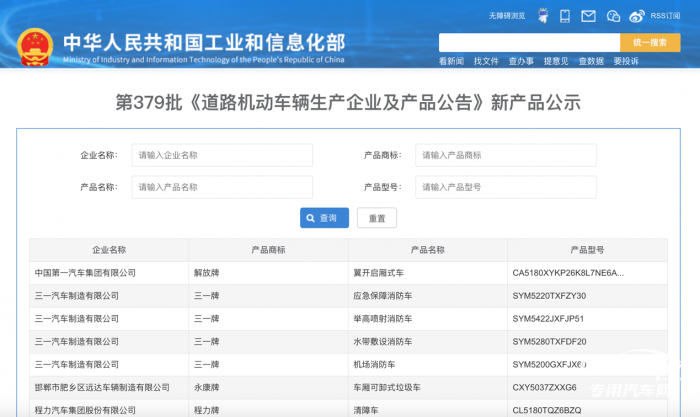Viewport: 700px width, 417px height.
Task: Focus the site search box
Action: pyautogui.click(x=529, y=42)
